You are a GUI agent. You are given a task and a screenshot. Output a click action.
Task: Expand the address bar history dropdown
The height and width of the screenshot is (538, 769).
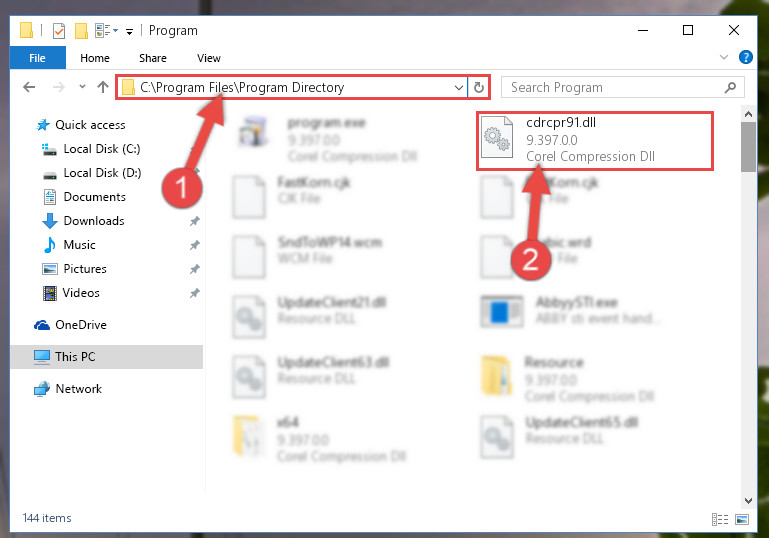click(x=459, y=88)
